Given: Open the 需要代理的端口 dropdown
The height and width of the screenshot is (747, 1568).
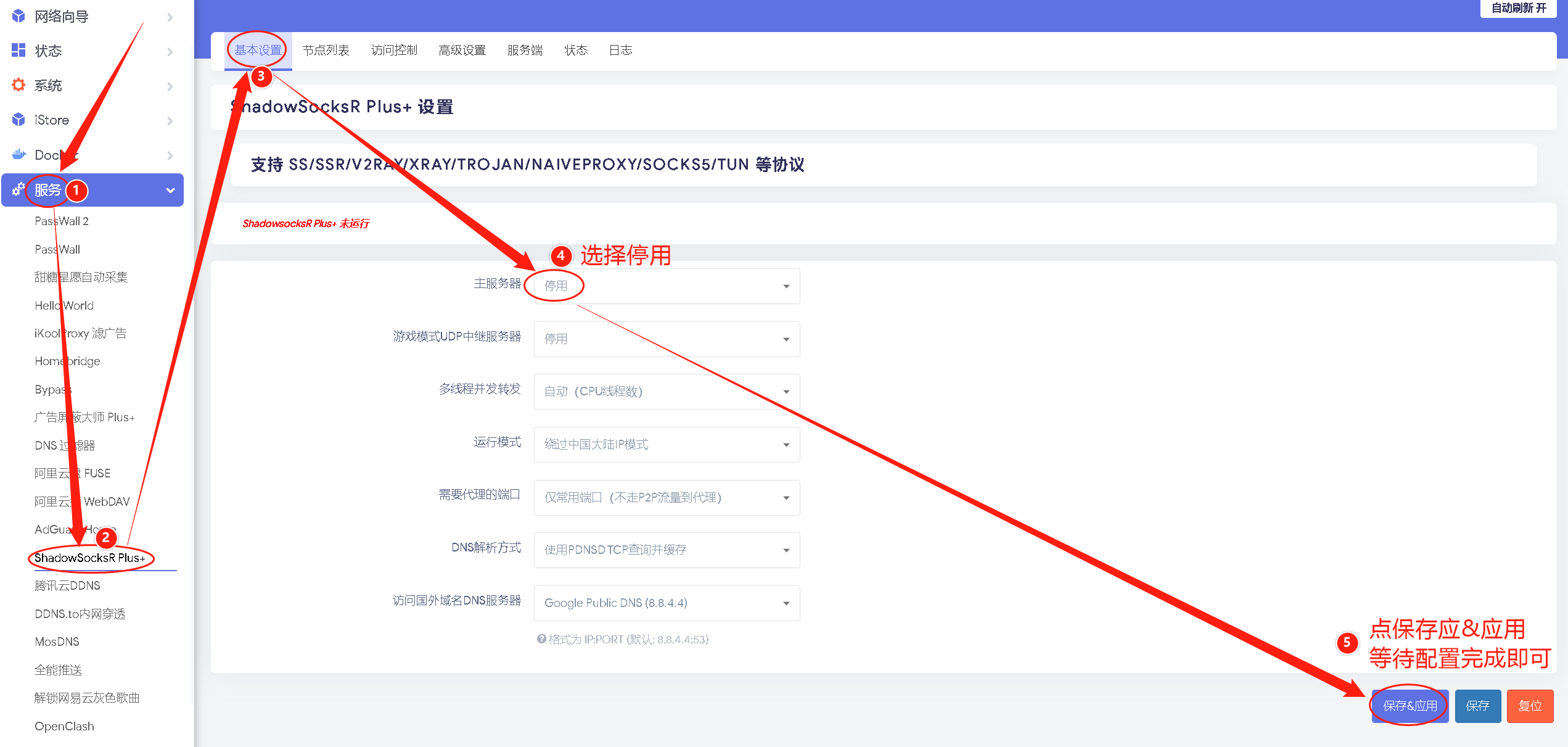Looking at the screenshot, I should point(667,498).
